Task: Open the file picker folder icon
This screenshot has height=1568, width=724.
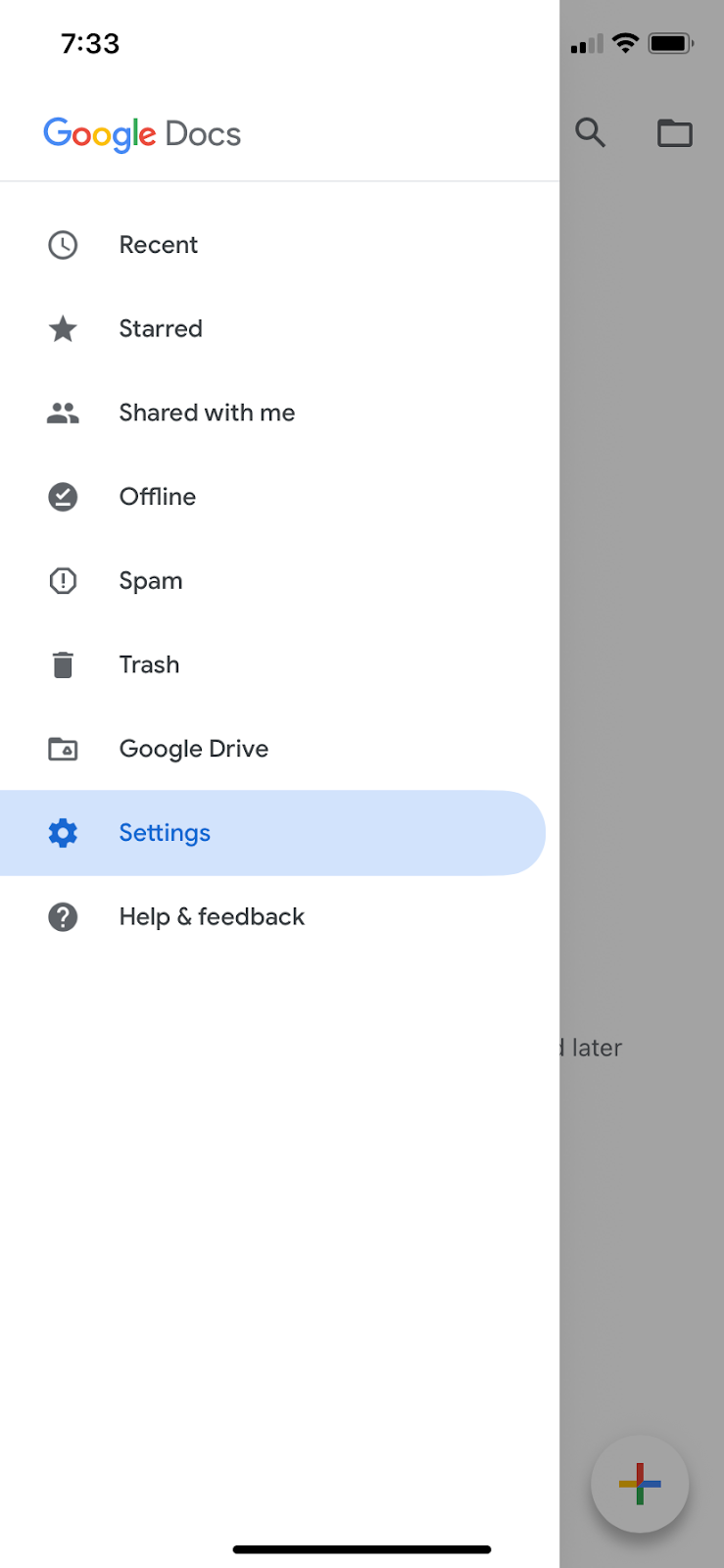Action: [674, 132]
